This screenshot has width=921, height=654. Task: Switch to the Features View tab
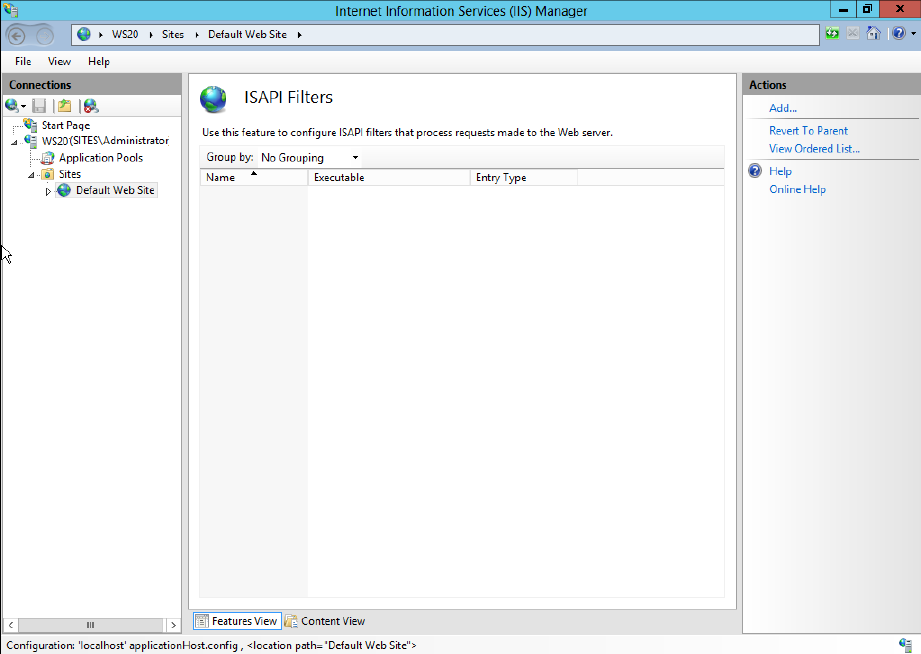pyautogui.click(x=237, y=621)
